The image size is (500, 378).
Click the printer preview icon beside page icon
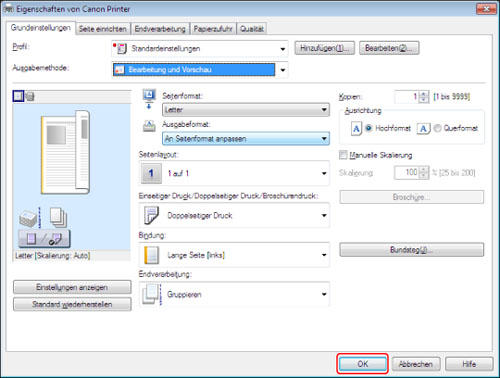point(30,97)
